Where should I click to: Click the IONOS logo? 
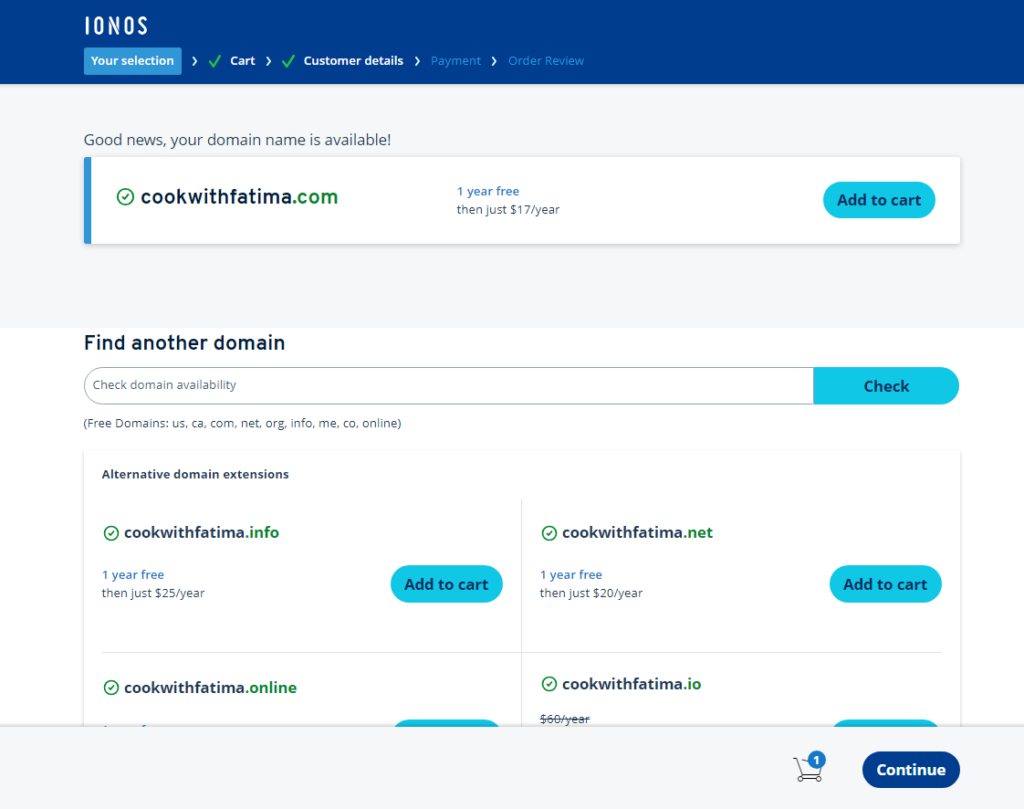(x=116, y=26)
